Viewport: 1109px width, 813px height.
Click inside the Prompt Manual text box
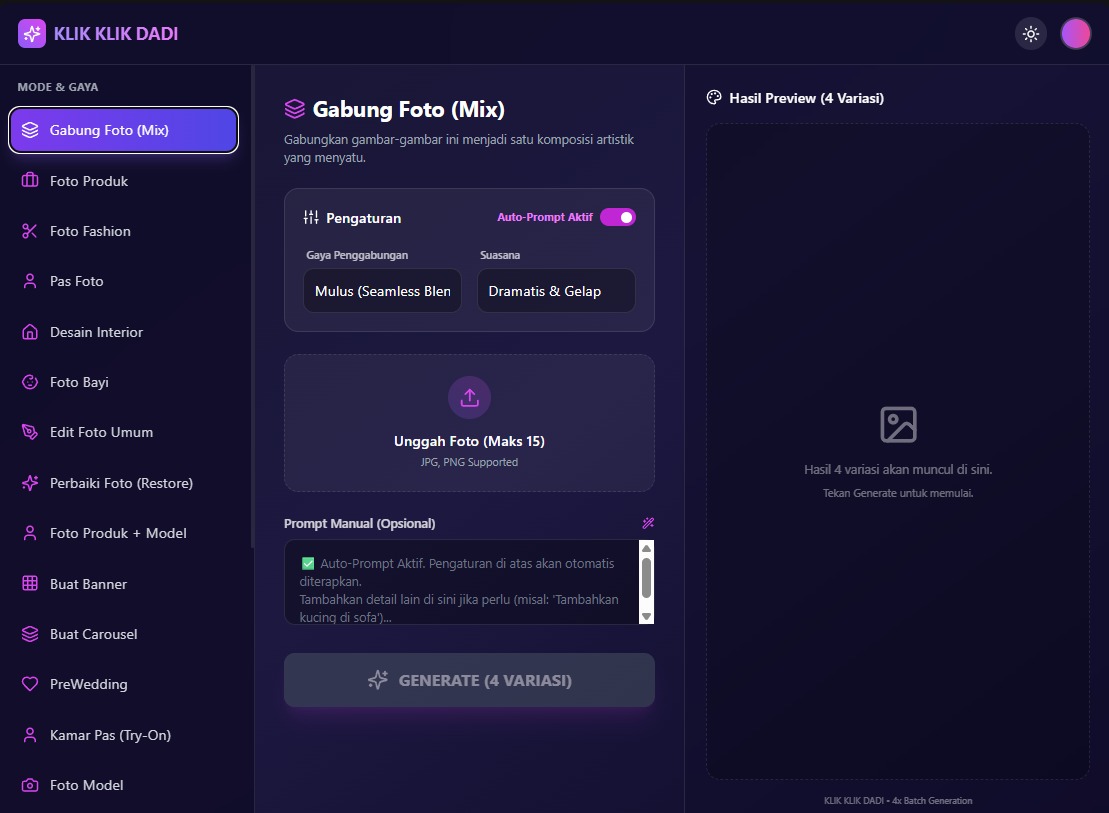[x=460, y=582]
